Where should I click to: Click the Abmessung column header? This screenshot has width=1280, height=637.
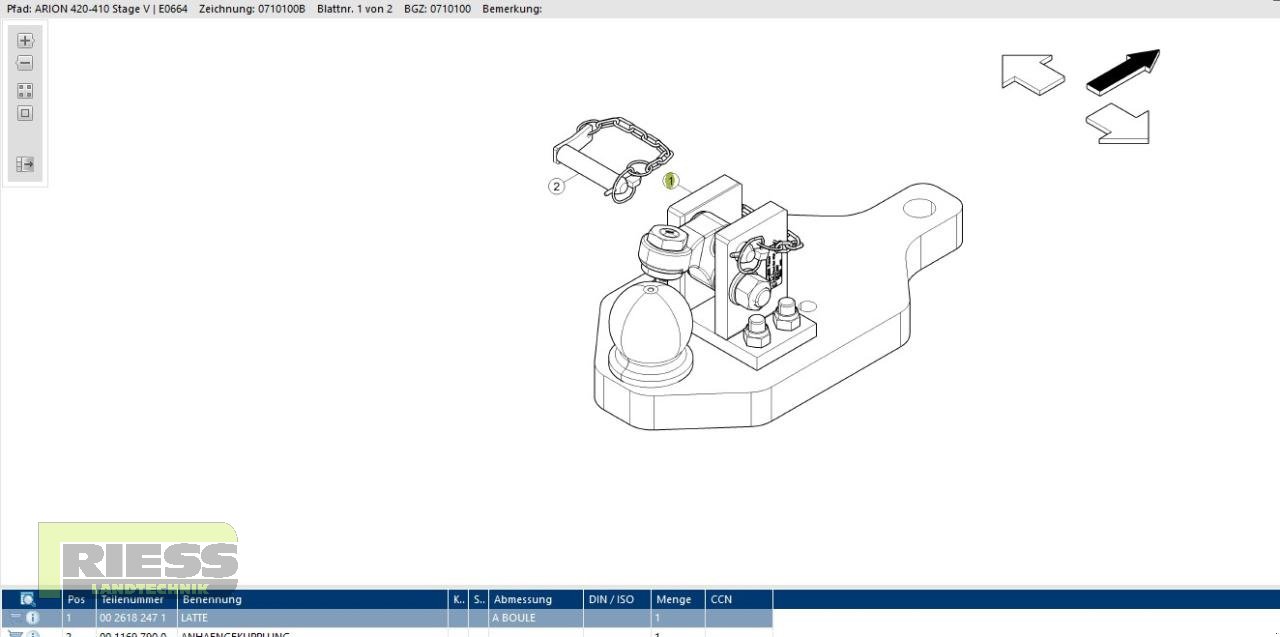click(523, 599)
